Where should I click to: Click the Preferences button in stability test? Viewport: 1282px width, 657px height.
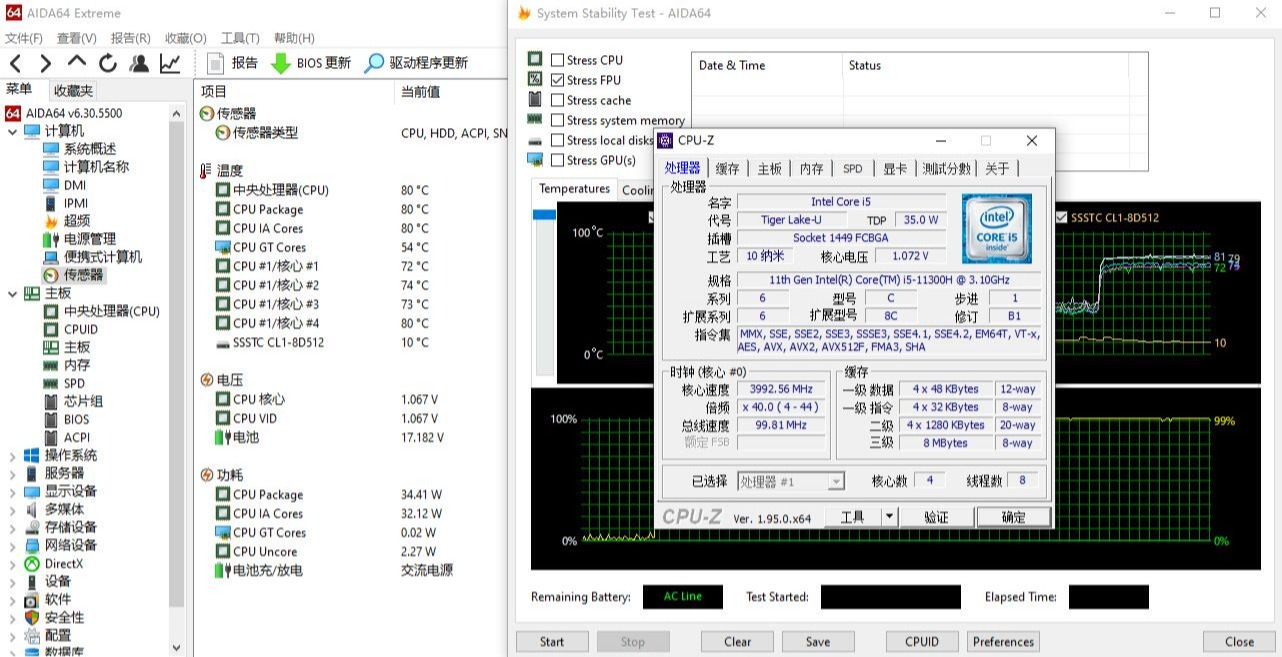tap(1003, 642)
